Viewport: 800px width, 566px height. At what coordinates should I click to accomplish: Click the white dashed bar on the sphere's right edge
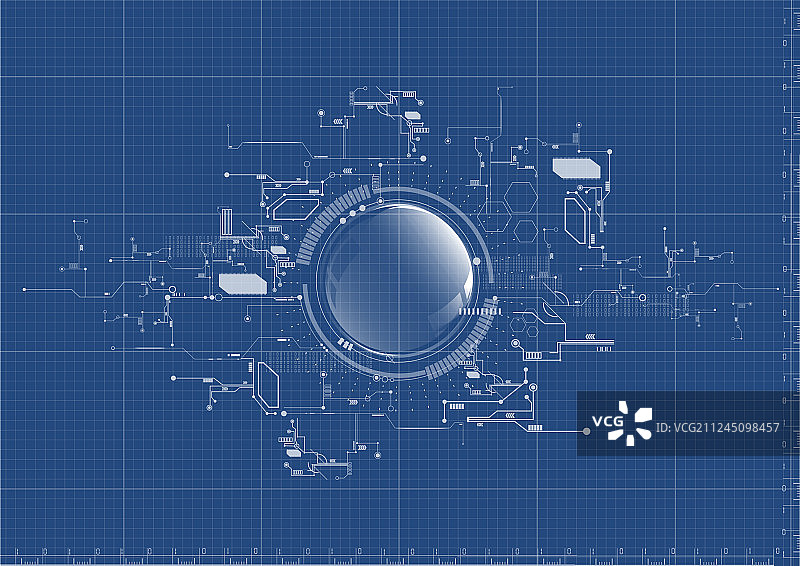tap(477, 311)
